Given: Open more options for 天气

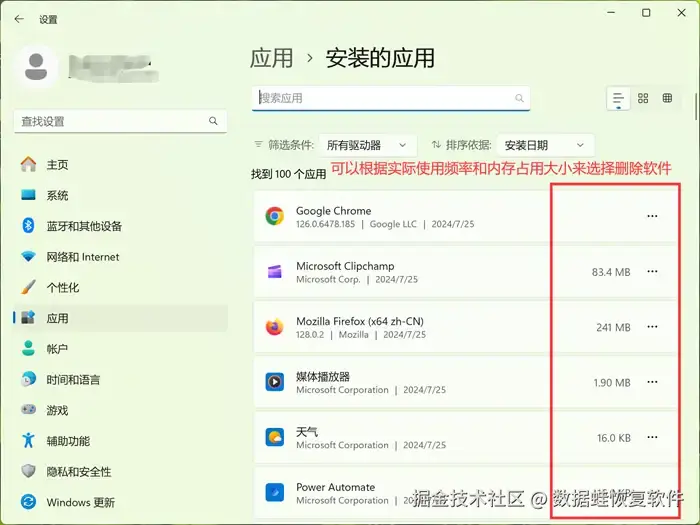Looking at the screenshot, I should pos(652,438).
